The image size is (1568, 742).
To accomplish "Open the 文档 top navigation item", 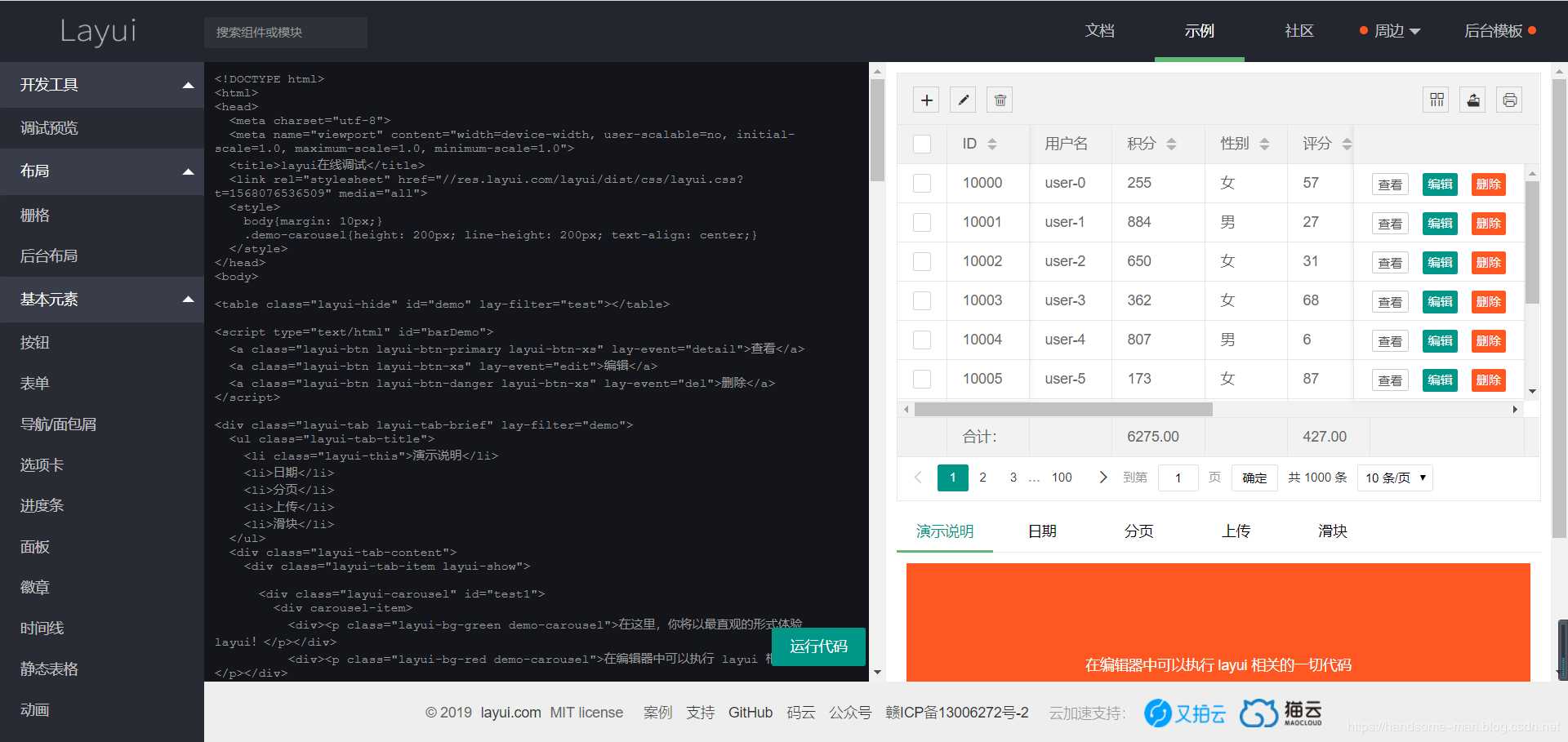I will point(1099,31).
